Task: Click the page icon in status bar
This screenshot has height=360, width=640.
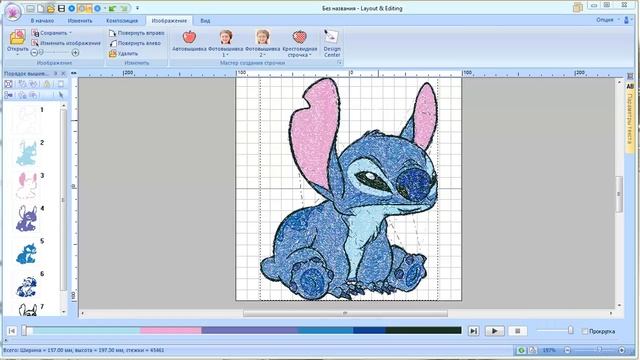Action: pos(533,350)
